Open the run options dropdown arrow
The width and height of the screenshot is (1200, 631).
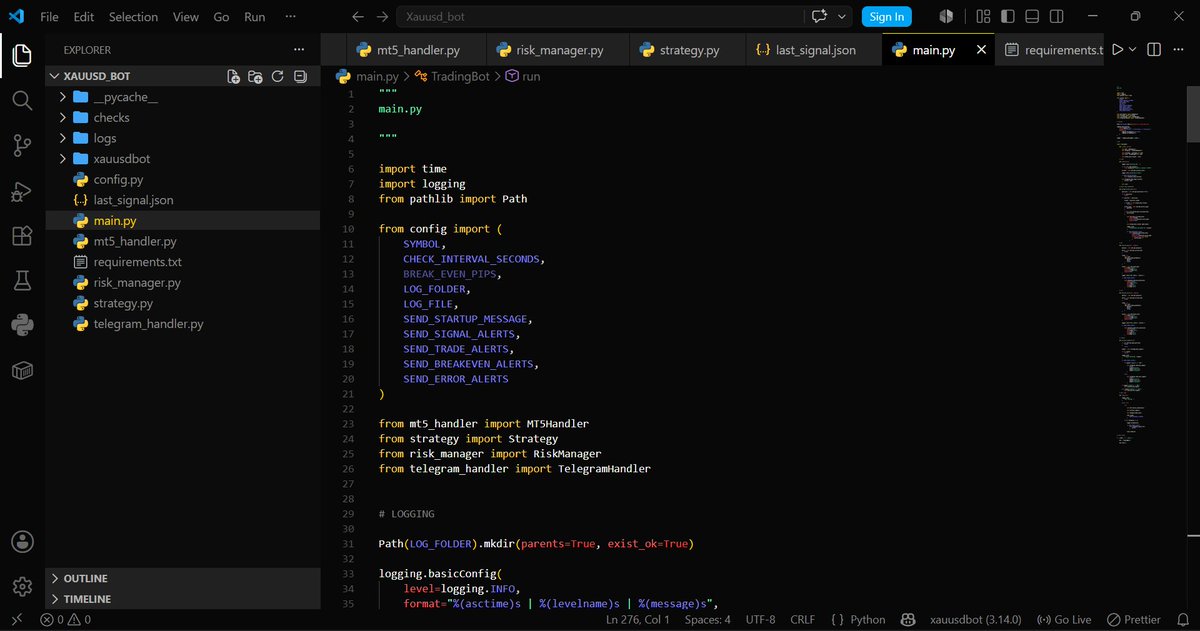[x=1133, y=49]
